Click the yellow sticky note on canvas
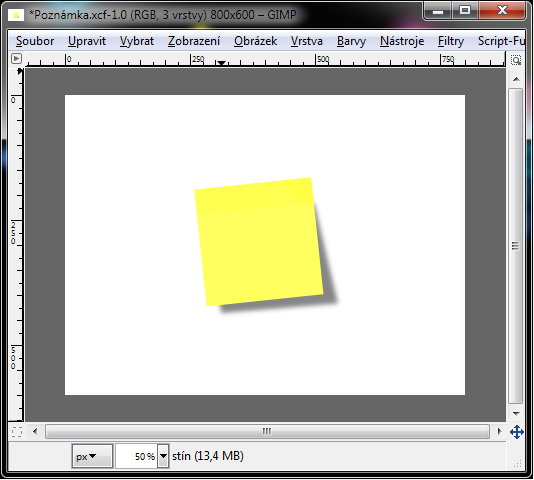The width and height of the screenshot is (534, 480). pyautogui.click(x=259, y=242)
